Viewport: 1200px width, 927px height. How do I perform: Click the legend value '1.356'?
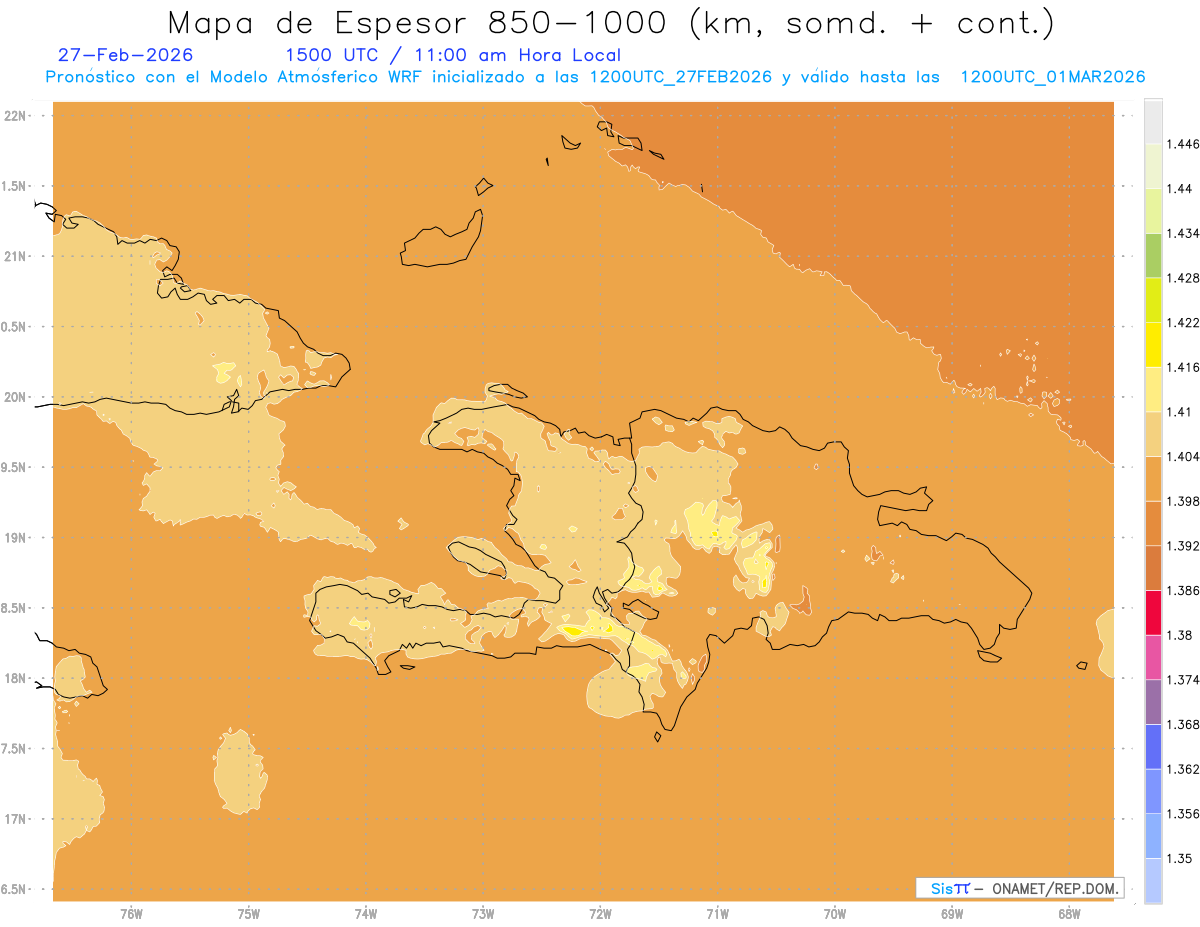point(1182,813)
